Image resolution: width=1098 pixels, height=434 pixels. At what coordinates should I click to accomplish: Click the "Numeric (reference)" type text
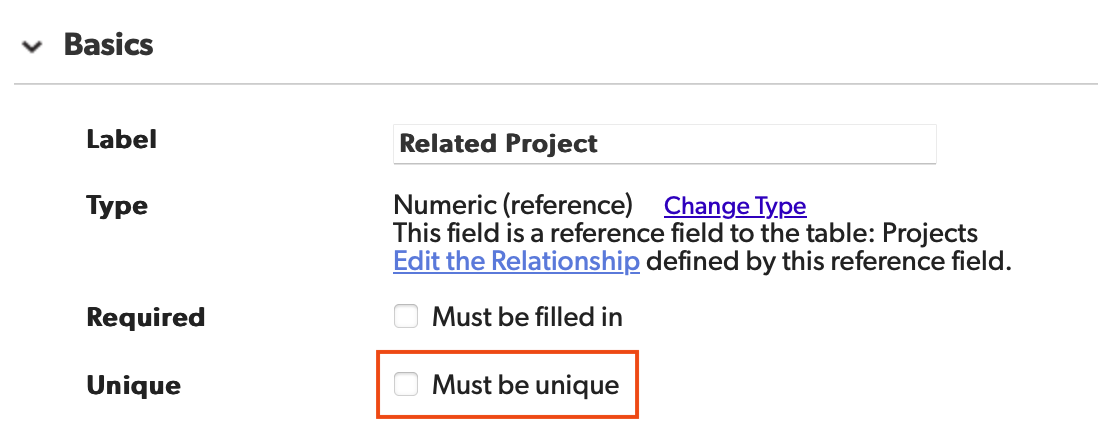pos(513,206)
